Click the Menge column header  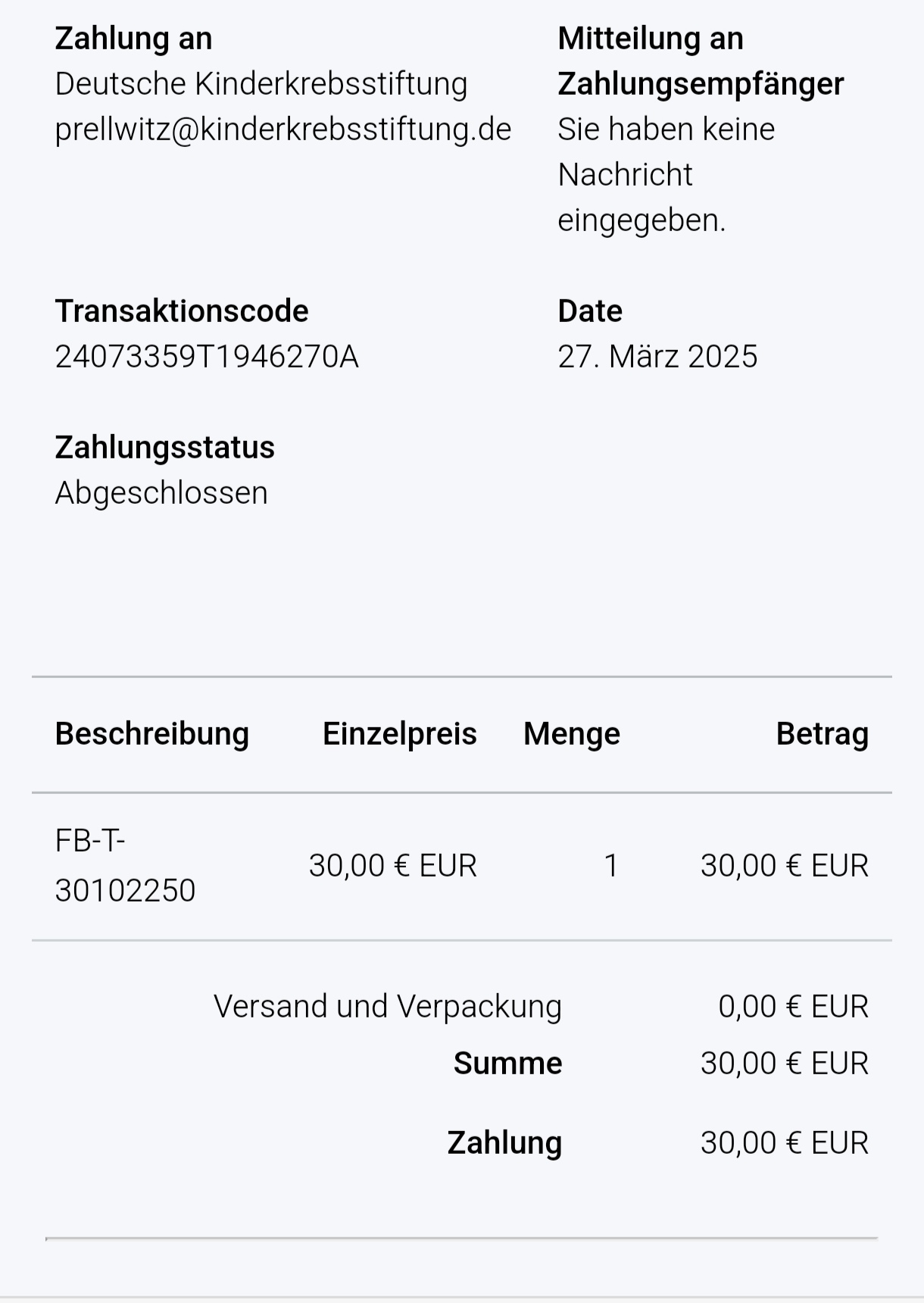pyautogui.click(x=571, y=734)
